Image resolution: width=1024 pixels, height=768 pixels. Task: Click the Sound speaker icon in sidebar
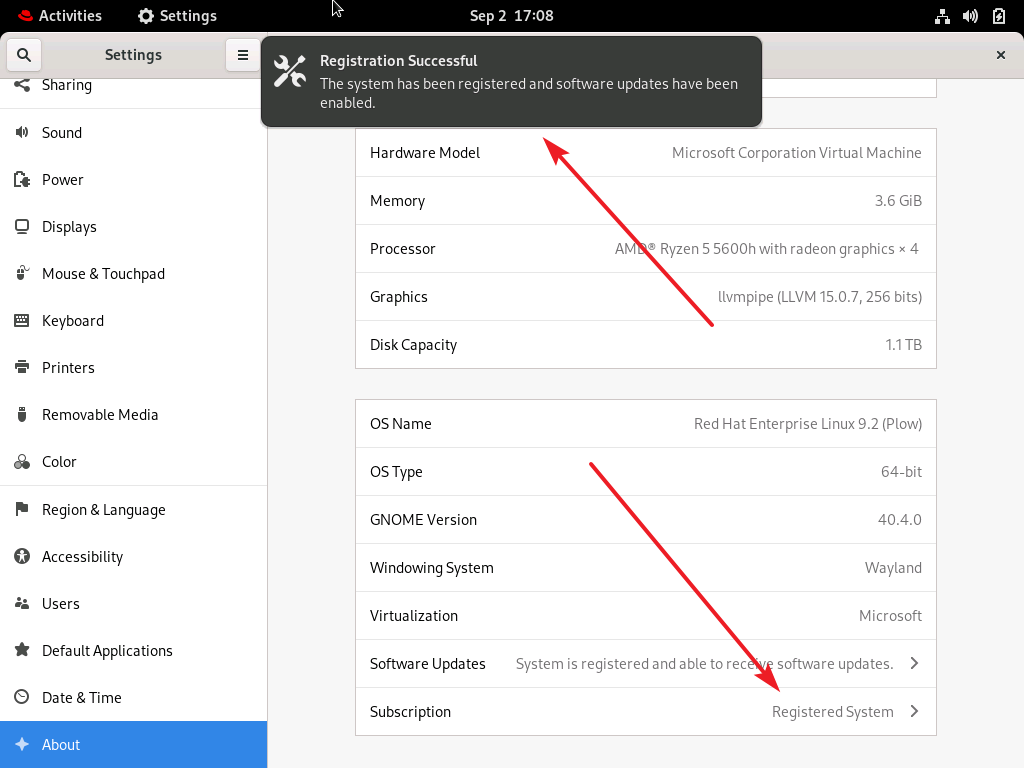(x=22, y=133)
